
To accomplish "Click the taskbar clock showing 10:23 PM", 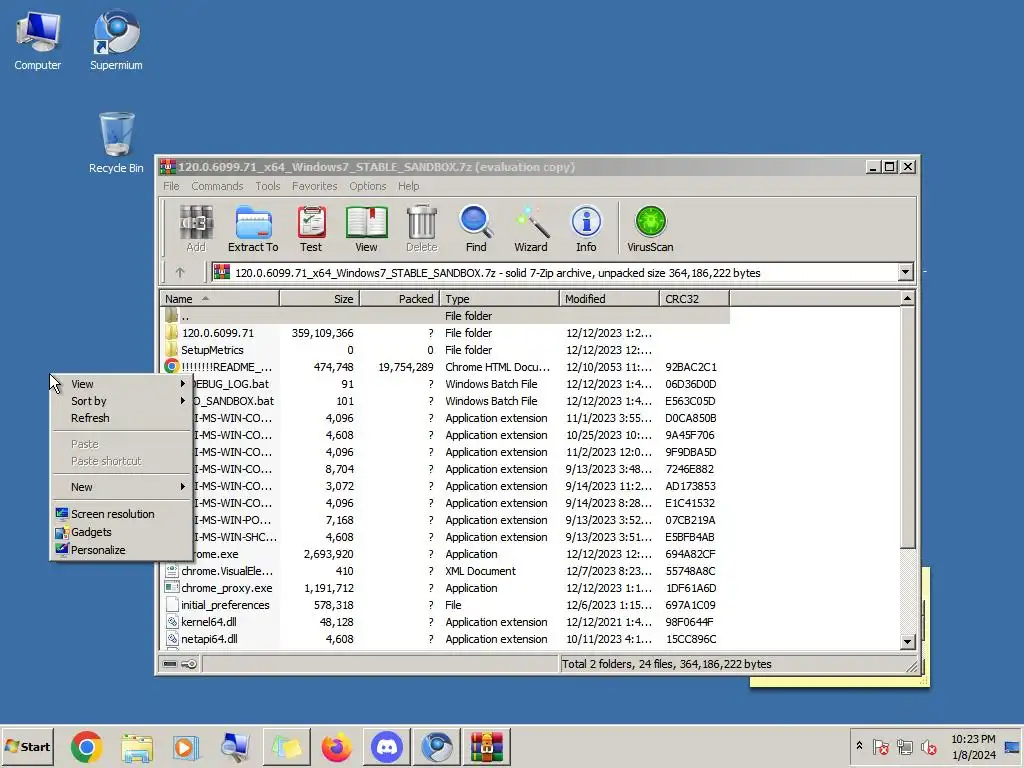I will 973,746.
